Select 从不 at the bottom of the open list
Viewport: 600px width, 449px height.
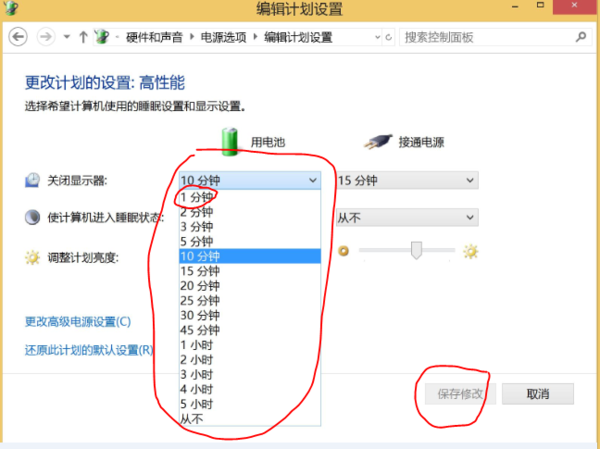(250, 419)
